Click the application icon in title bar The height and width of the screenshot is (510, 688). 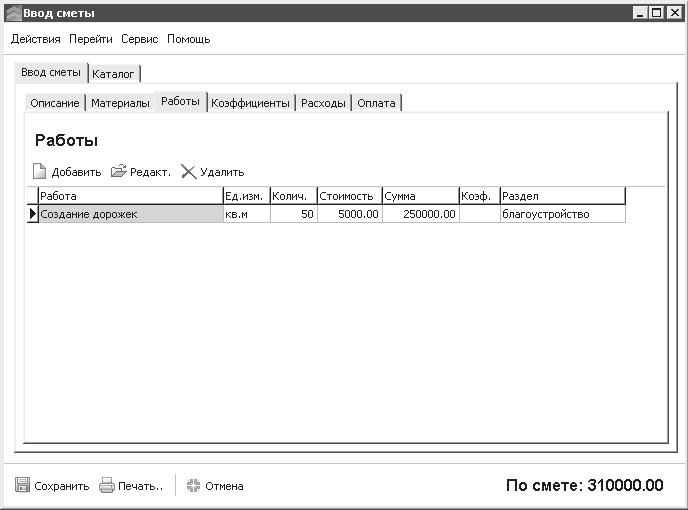click(x=12, y=13)
